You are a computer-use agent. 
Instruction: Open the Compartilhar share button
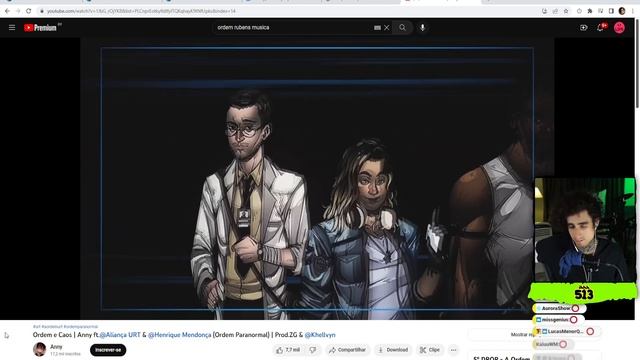348,350
